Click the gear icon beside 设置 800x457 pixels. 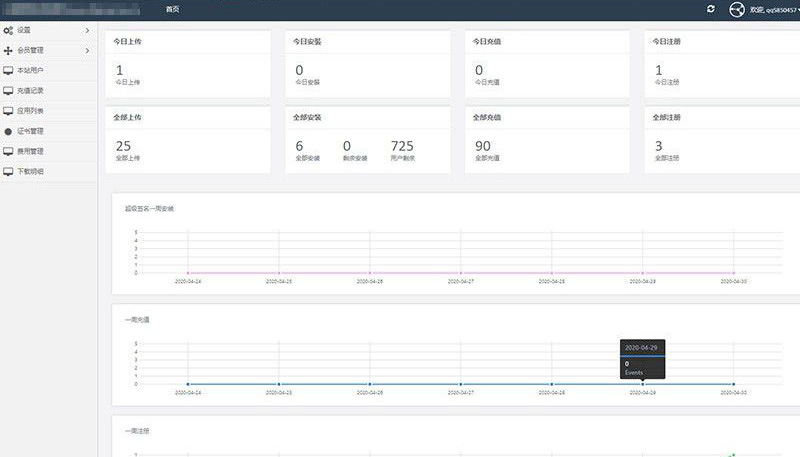8,30
